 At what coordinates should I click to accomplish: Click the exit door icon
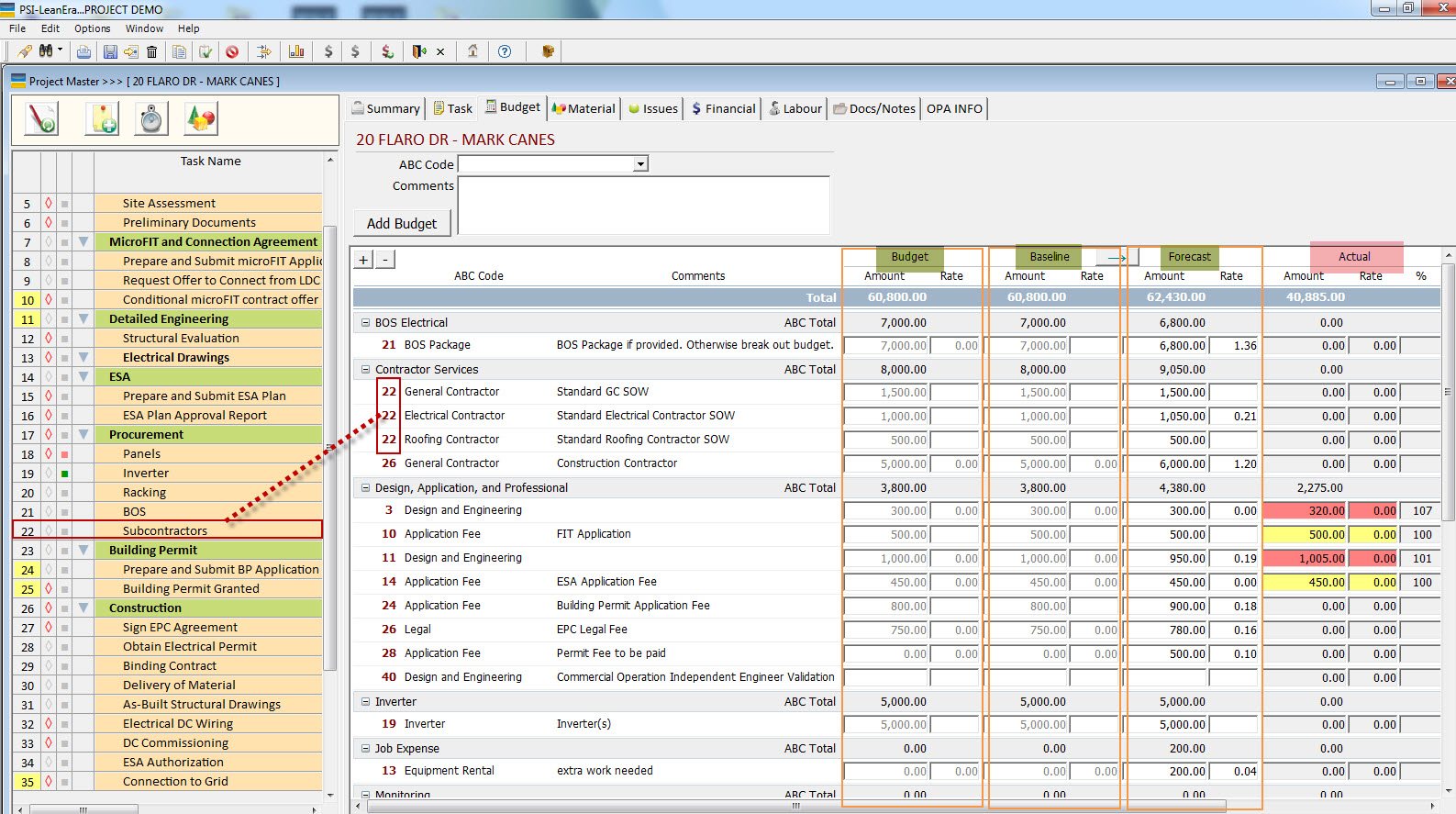(419, 51)
